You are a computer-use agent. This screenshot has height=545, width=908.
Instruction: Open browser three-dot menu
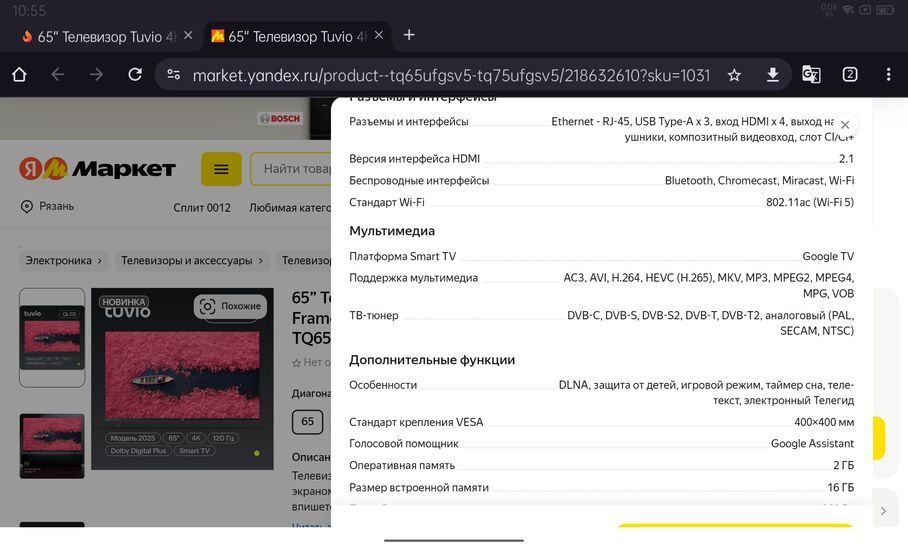pos(888,75)
